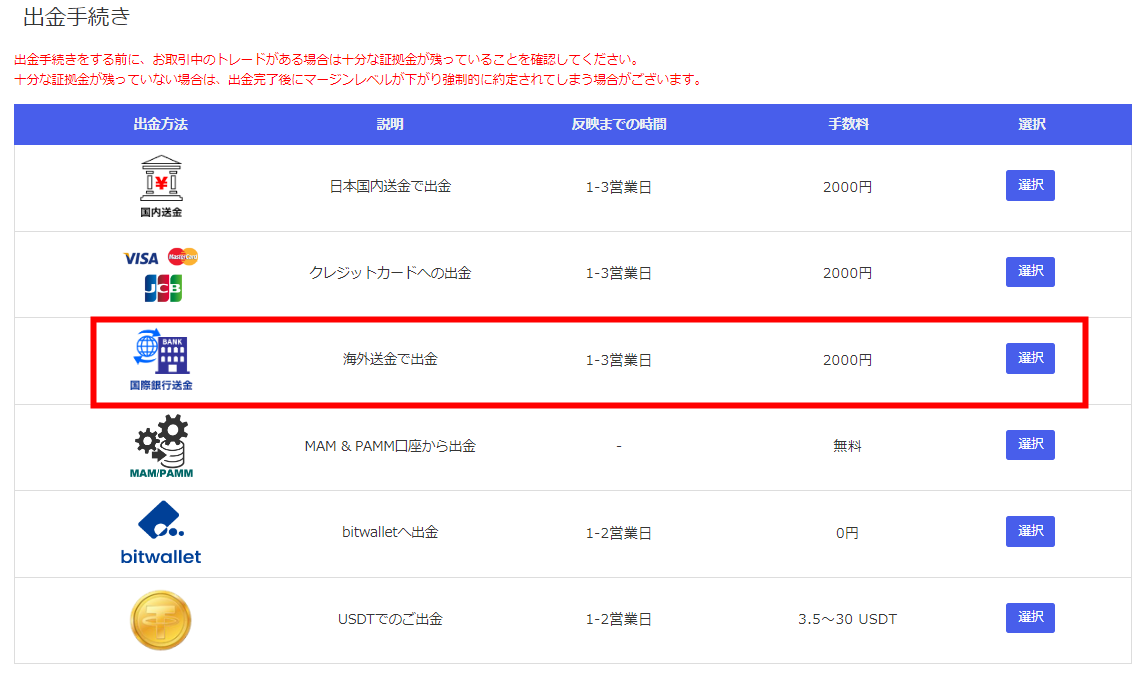Screen dimensions: 1144x684
Task: Select overseas transfer (海外送金で出金) withdrawal
Action: (1030, 358)
